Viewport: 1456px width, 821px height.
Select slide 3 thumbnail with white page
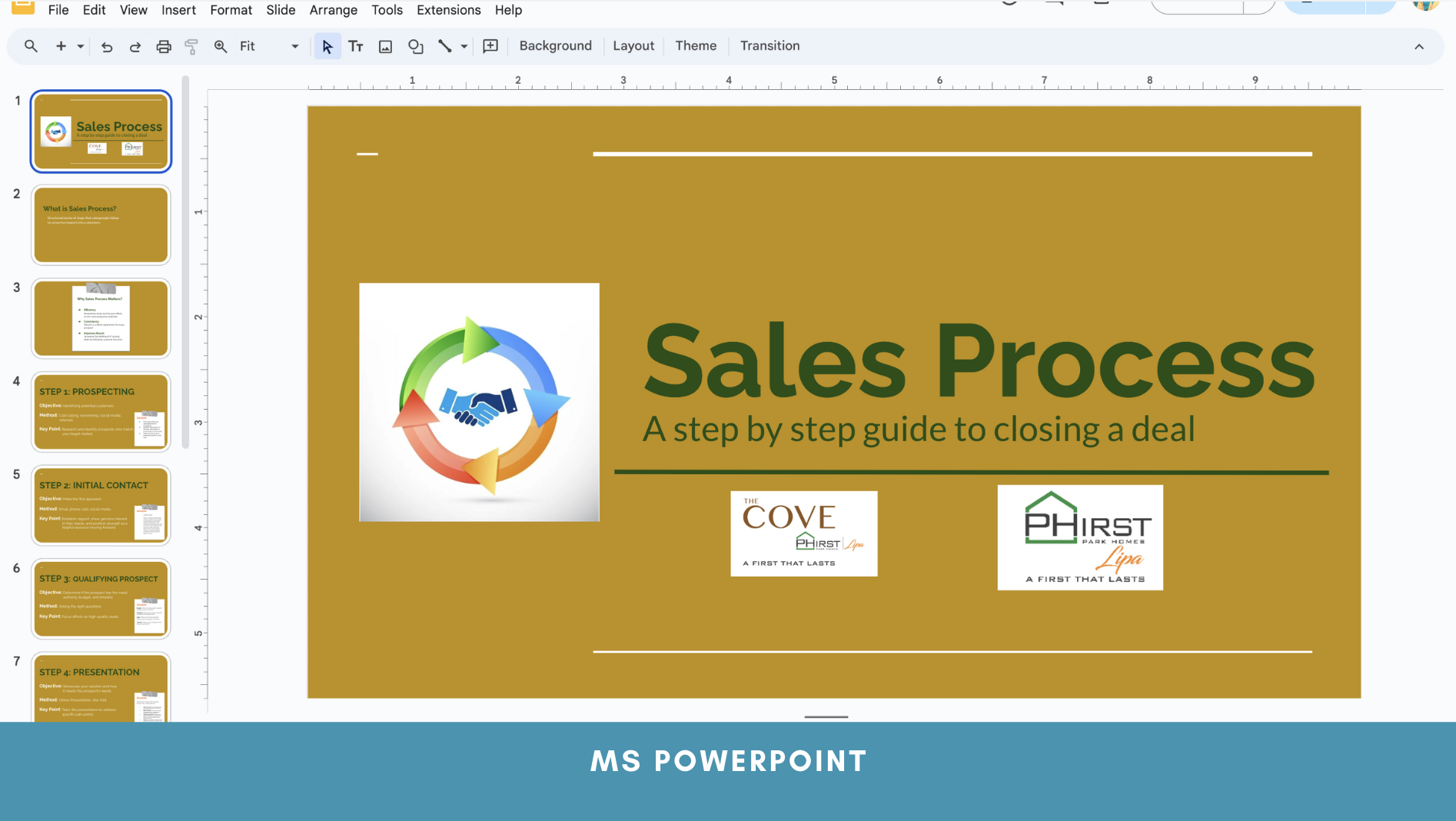click(101, 318)
